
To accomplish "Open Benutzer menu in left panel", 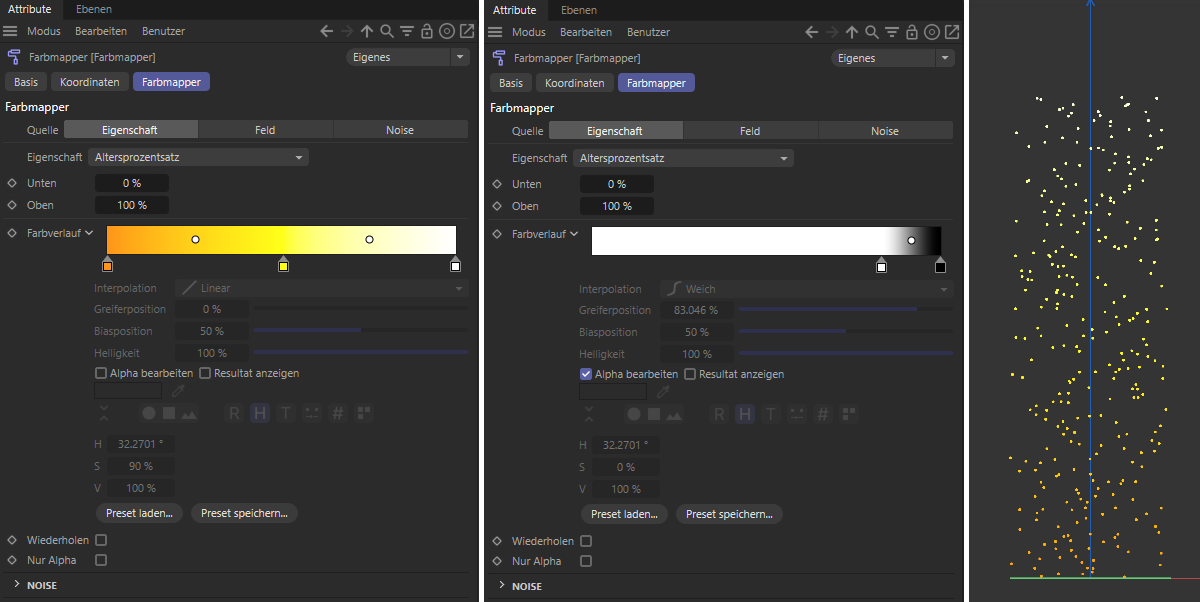I will (163, 32).
